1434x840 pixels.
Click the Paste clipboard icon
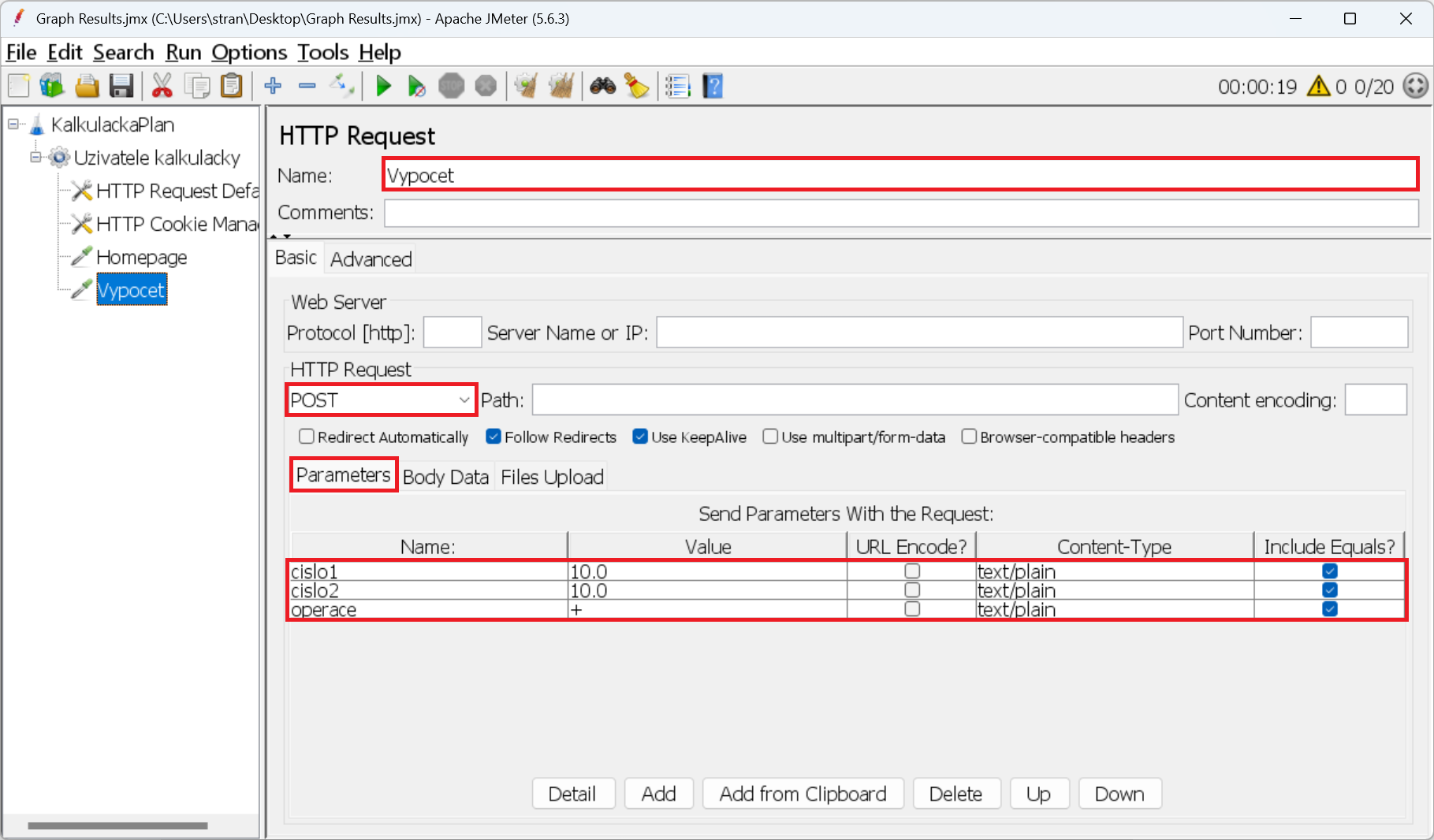point(232,86)
